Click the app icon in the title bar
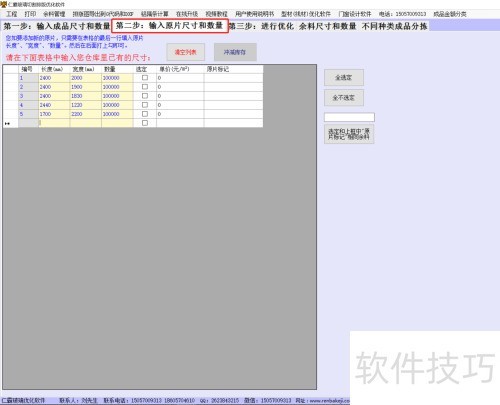 click(x=4, y=4)
